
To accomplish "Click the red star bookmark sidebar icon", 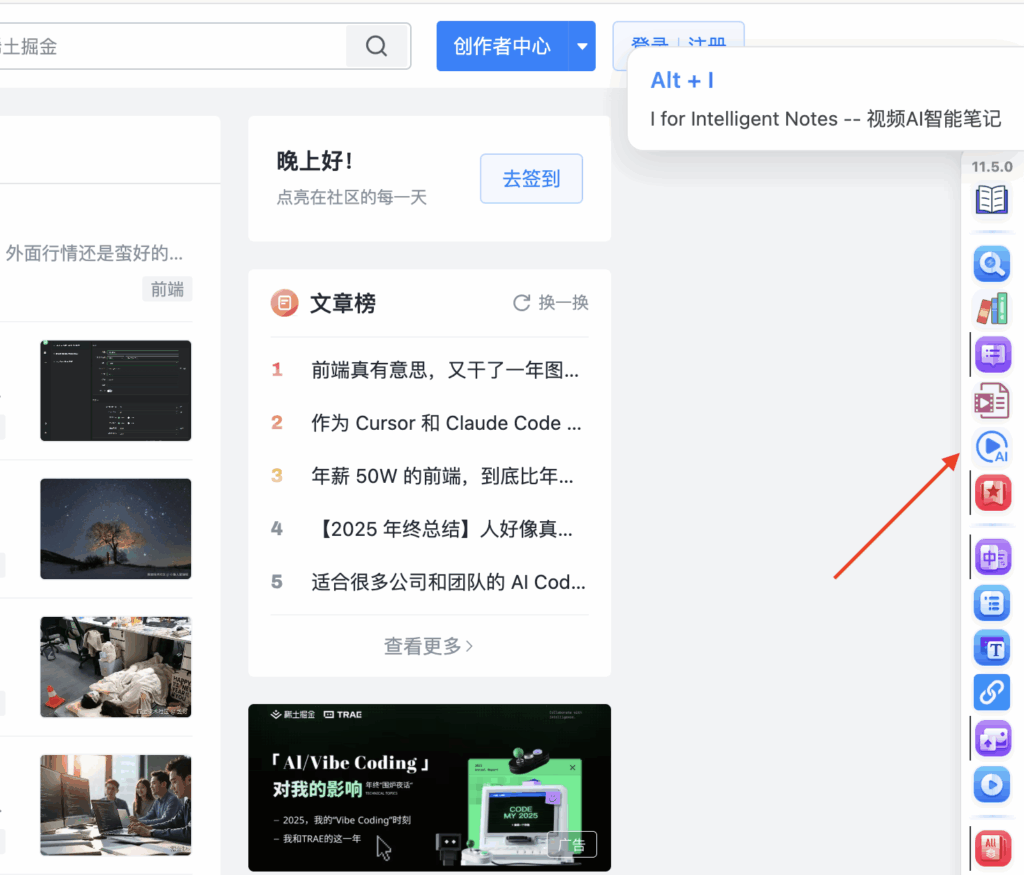I will (x=992, y=493).
